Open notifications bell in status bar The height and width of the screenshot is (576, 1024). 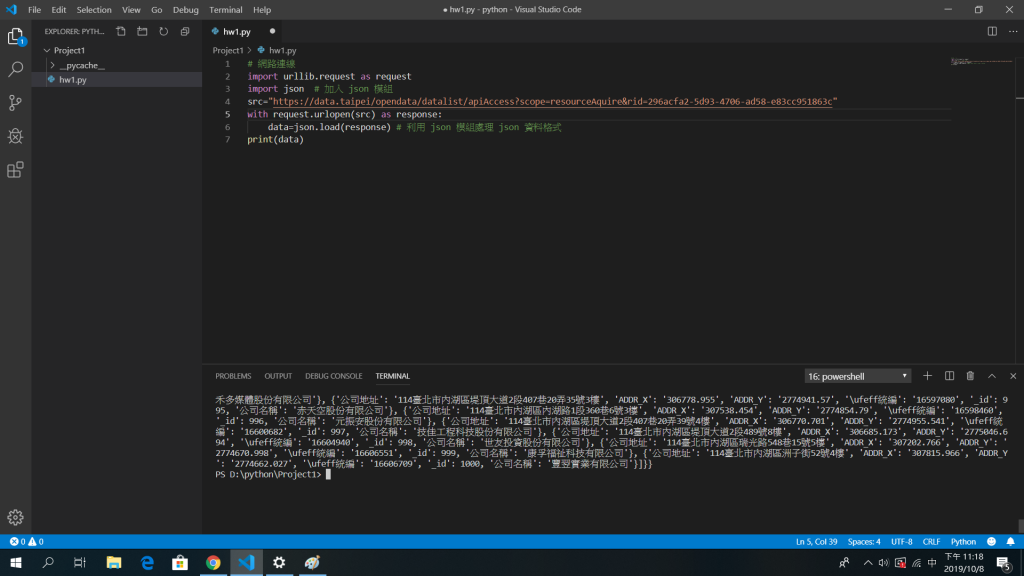[x=1010, y=541]
